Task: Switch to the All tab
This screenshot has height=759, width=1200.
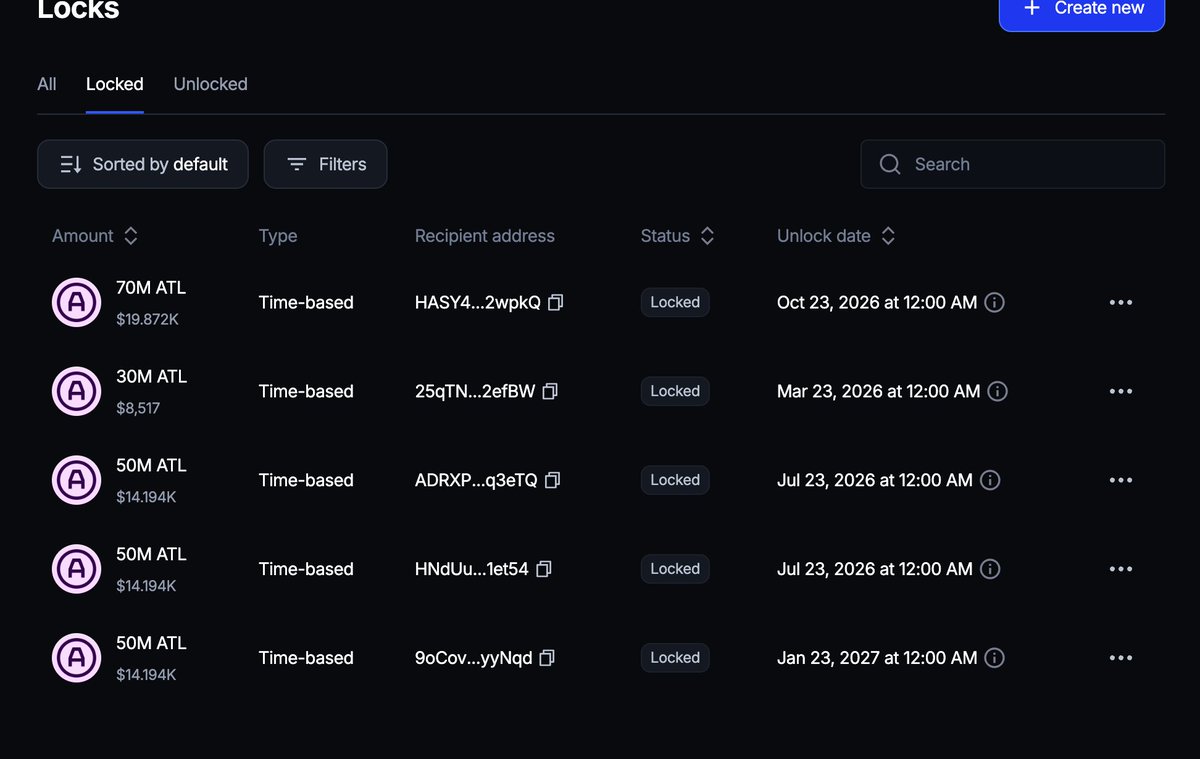Action: click(47, 84)
